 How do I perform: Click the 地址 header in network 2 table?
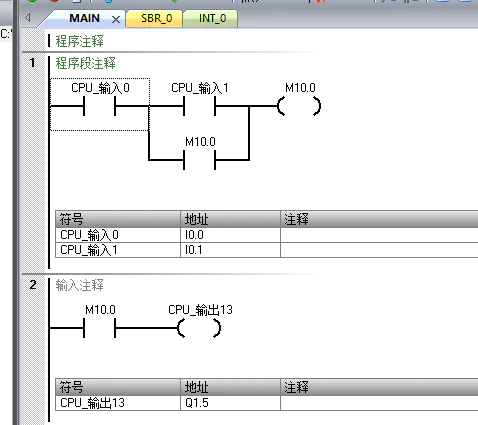click(x=230, y=387)
